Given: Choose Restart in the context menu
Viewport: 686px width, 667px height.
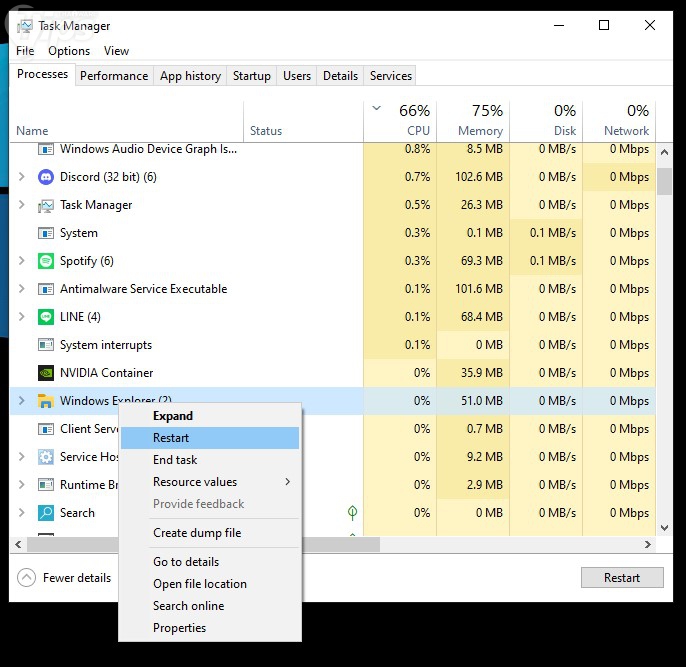Looking at the screenshot, I should [210, 438].
